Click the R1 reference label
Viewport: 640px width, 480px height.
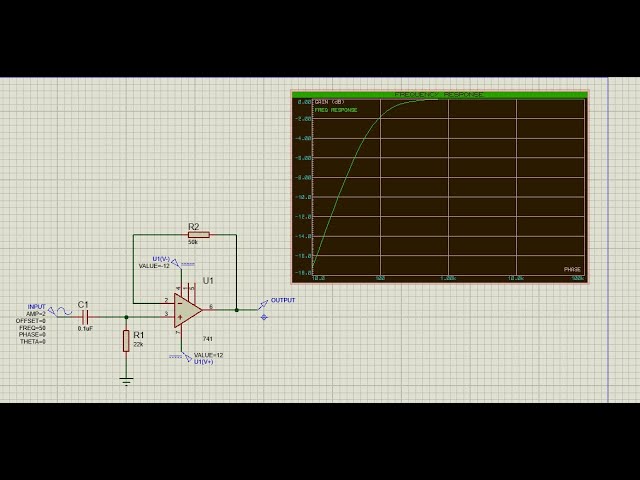[139, 335]
